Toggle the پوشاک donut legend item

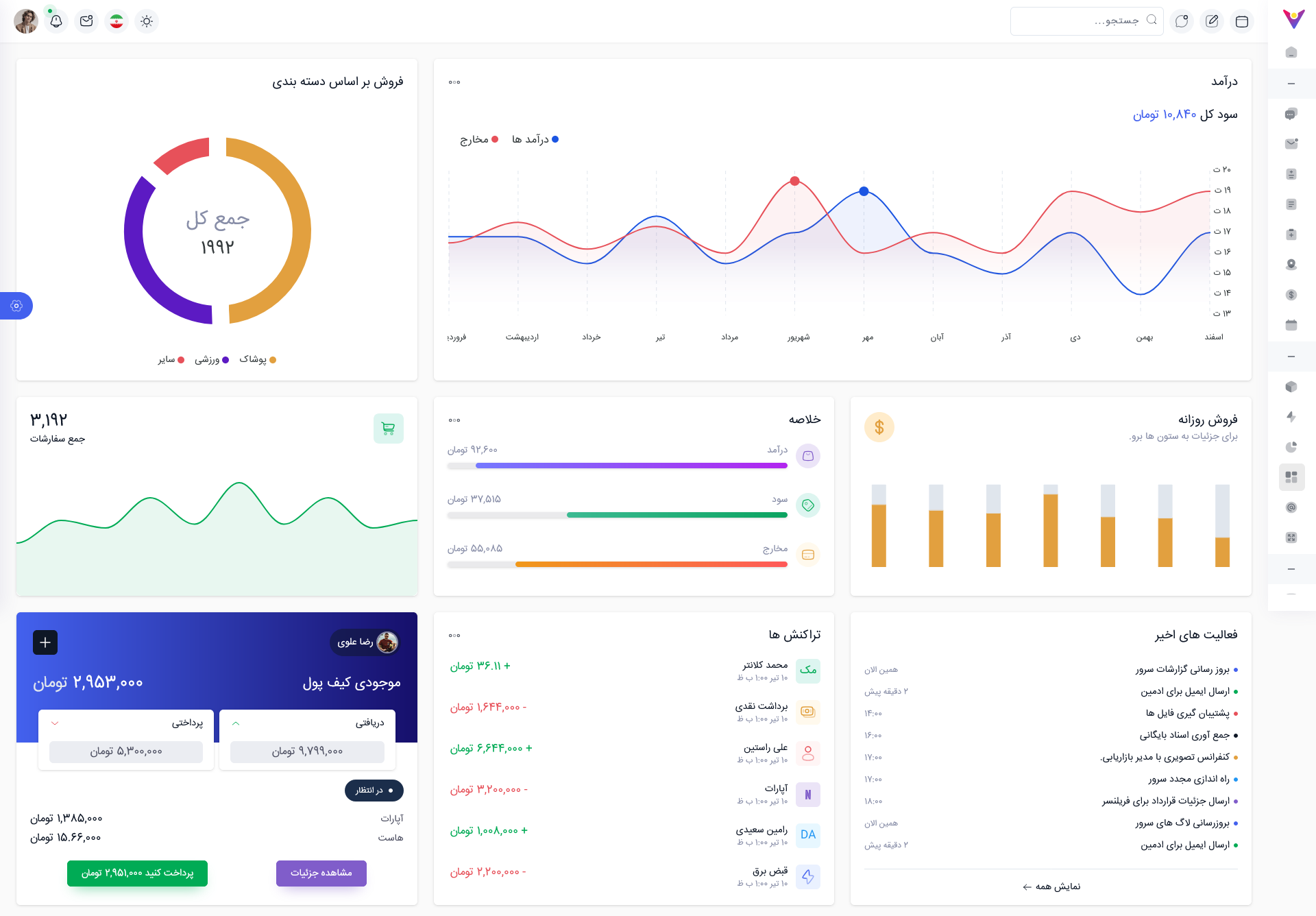click(x=258, y=359)
